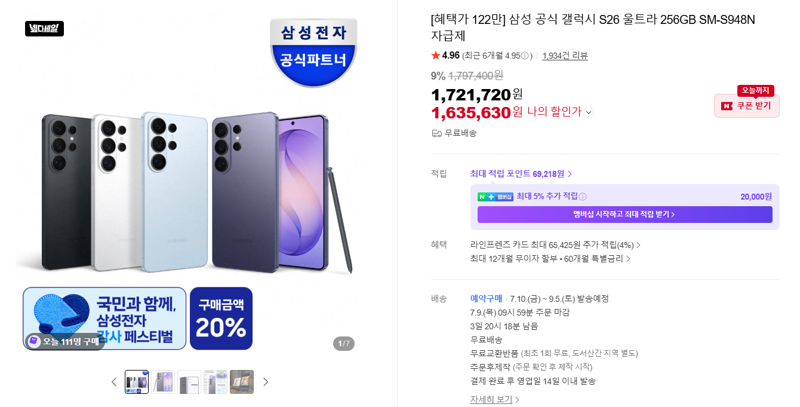This screenshot has width=800, height=407.
Task: Expand 최대 적립 포인트 69,218원 details
Action: click(x=520, y=174)
